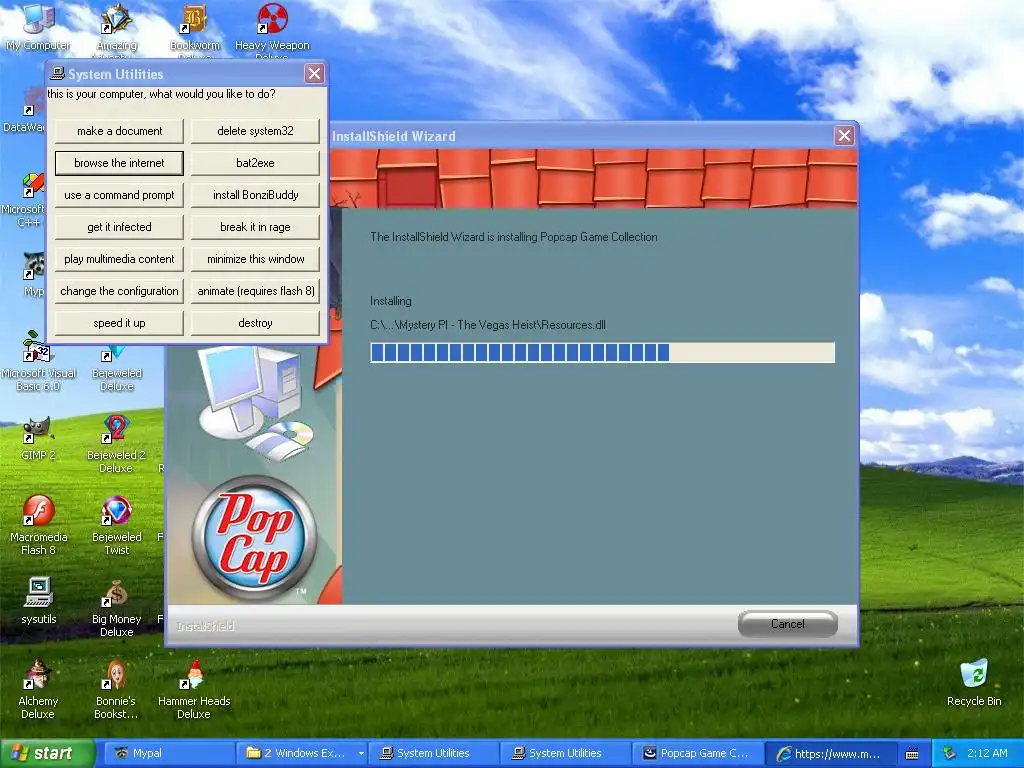1024x768 pixels.
Task: Select Bonnie's Bookstore desktop icon
Action: 116,690
